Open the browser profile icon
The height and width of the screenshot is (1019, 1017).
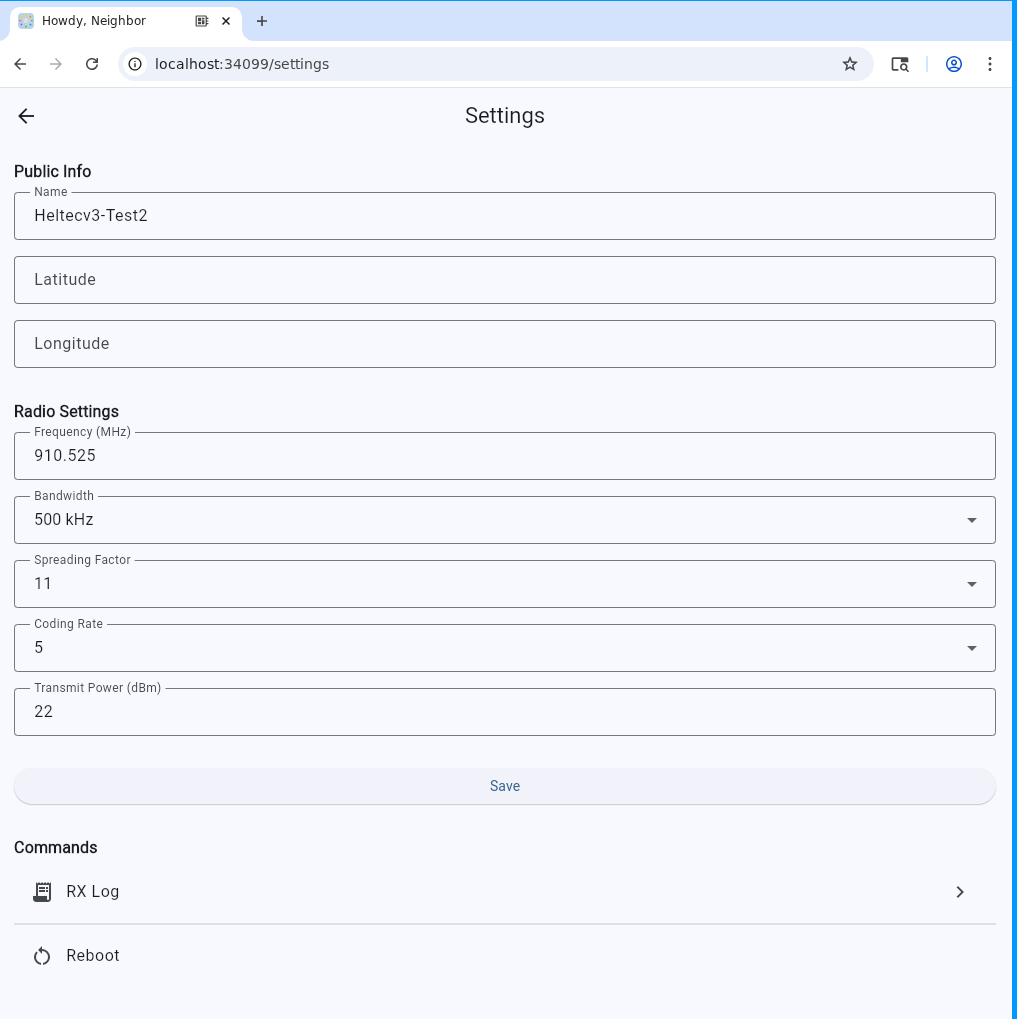(x=953, y=64)
